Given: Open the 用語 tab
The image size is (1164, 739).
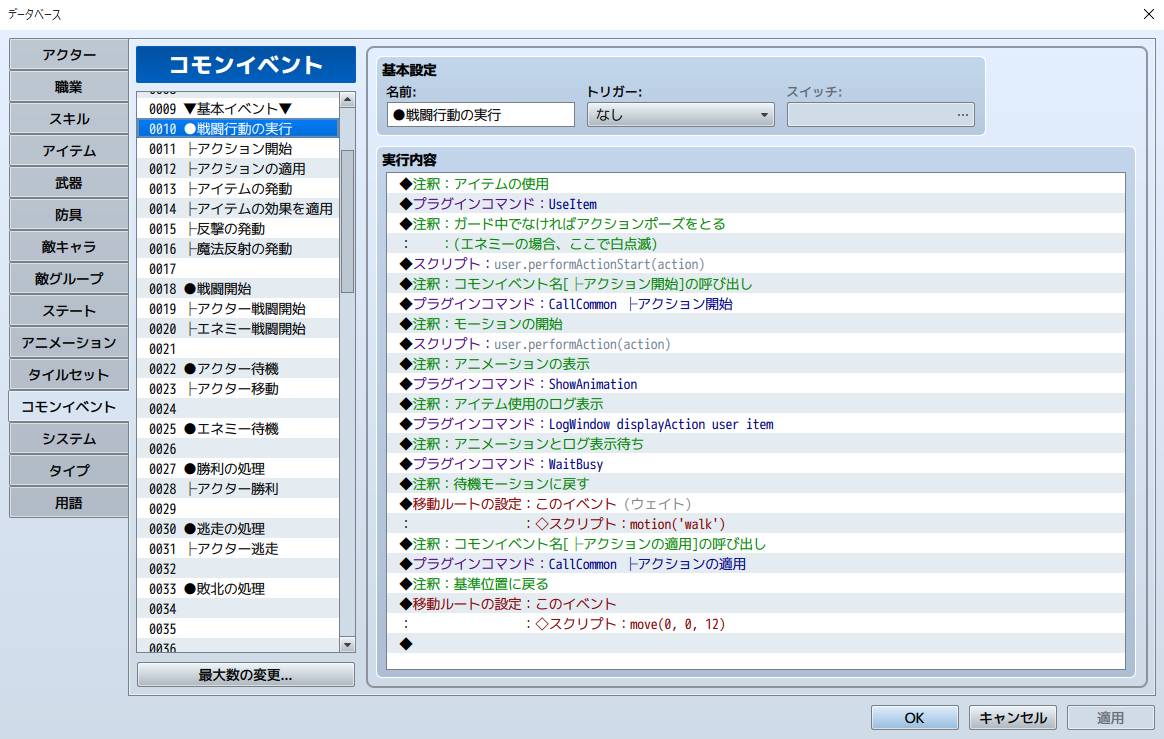Looking at the screenshot, I should coord(69,503).
